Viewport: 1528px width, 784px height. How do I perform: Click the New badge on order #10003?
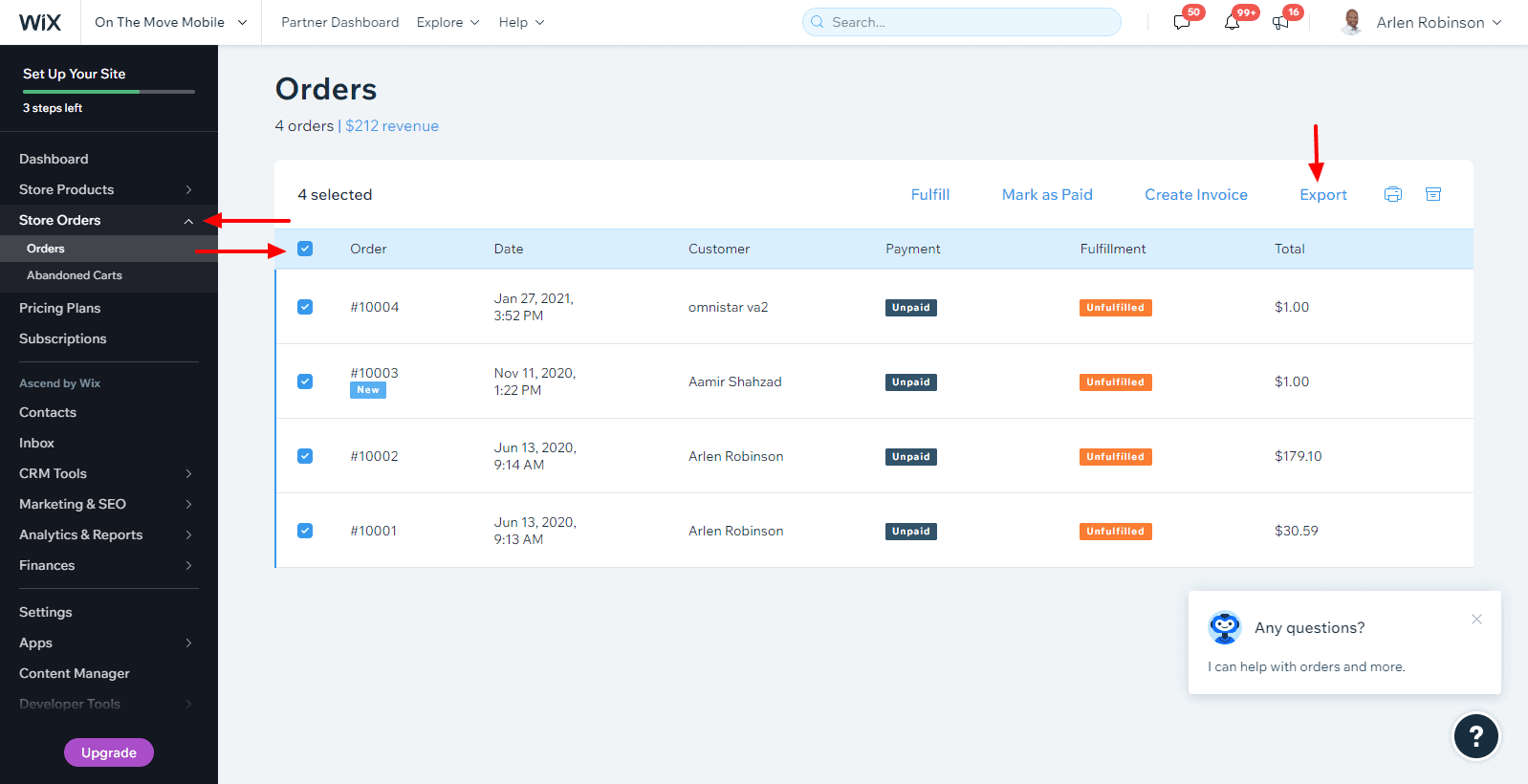point(368,390)
